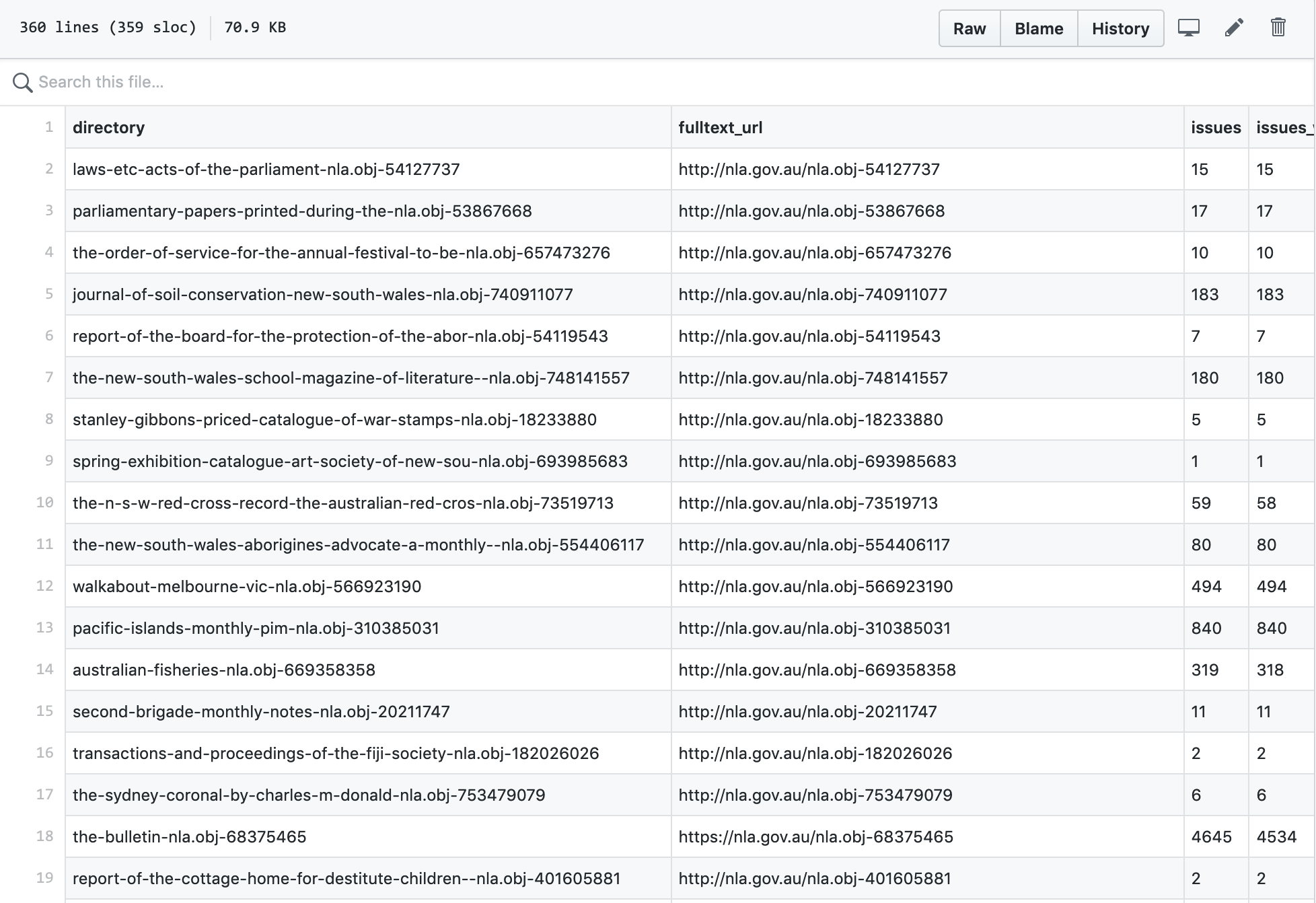Open the Raw file view
Viewport: 1316px width, 903px height.
point(969,29)
